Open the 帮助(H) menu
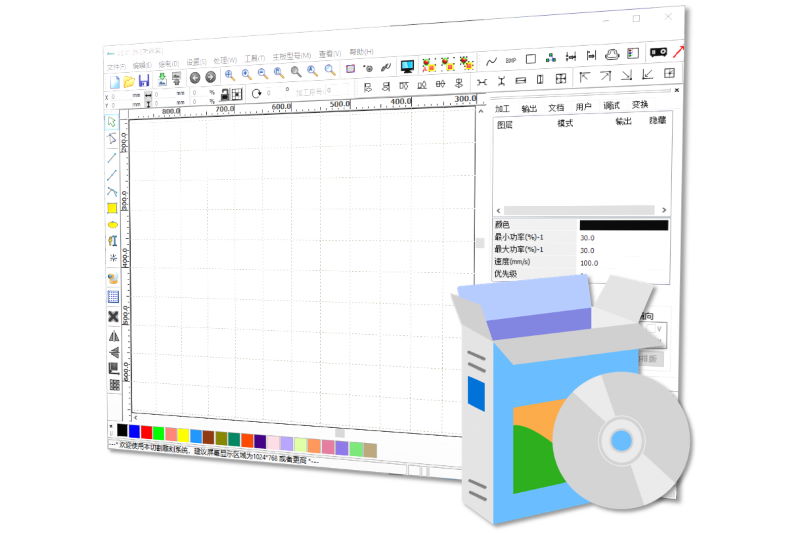Viewport: 800px width, 533px height. (x=362, y=52)
